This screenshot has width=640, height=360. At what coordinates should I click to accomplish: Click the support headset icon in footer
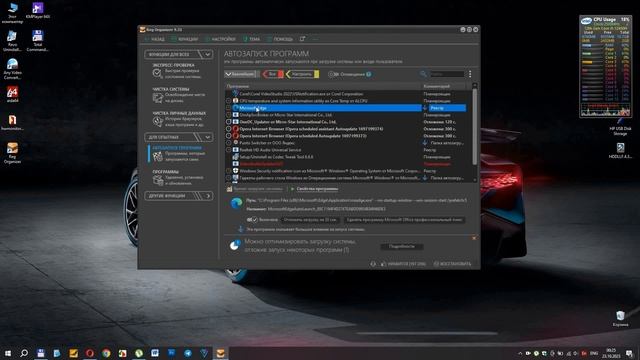(x=373, y=264)
